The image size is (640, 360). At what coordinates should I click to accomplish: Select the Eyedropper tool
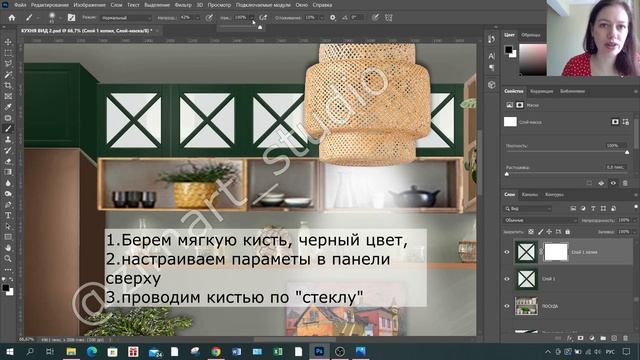[x=8, y=107]
